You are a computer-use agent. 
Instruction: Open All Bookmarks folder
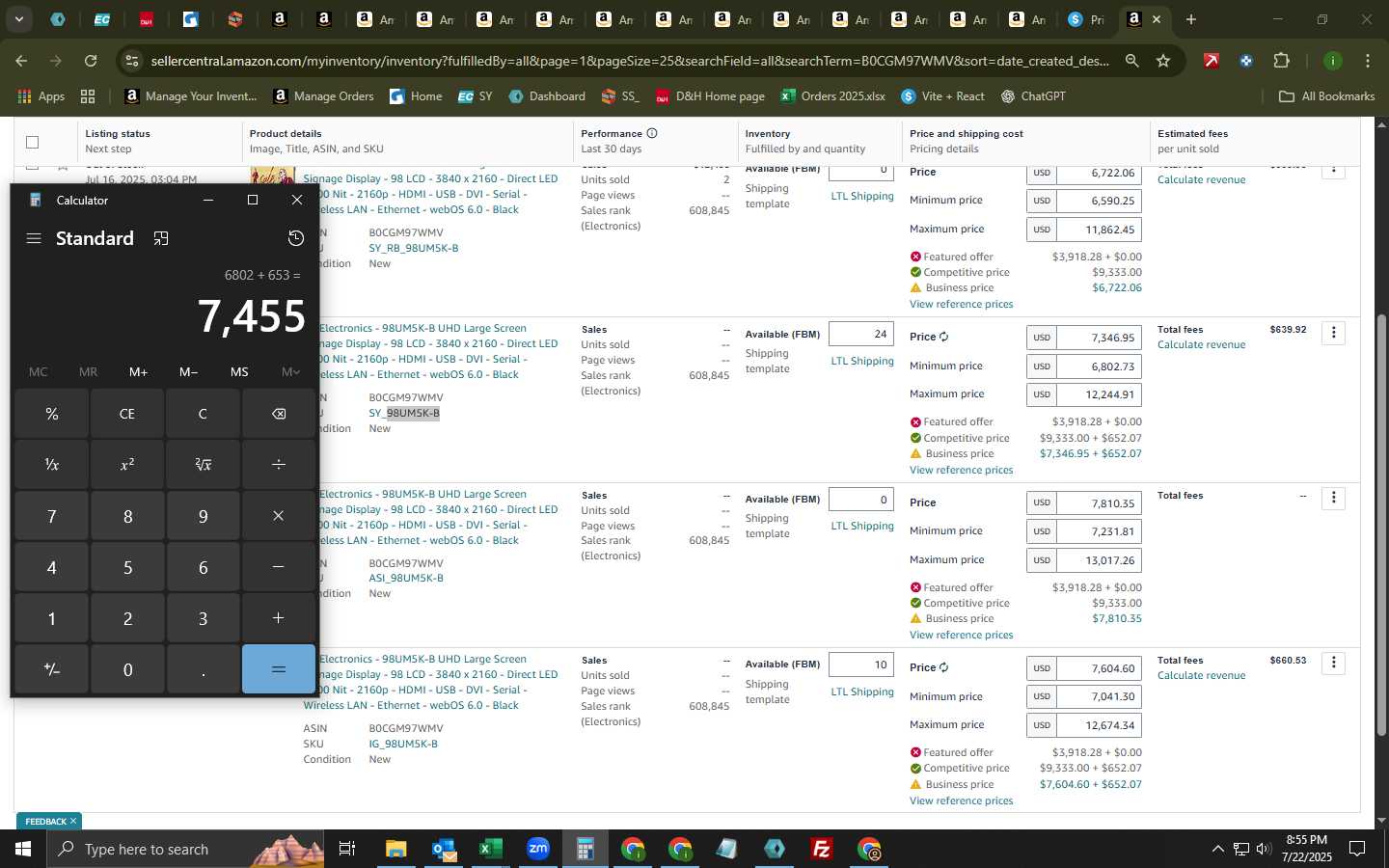(1326, 96)
